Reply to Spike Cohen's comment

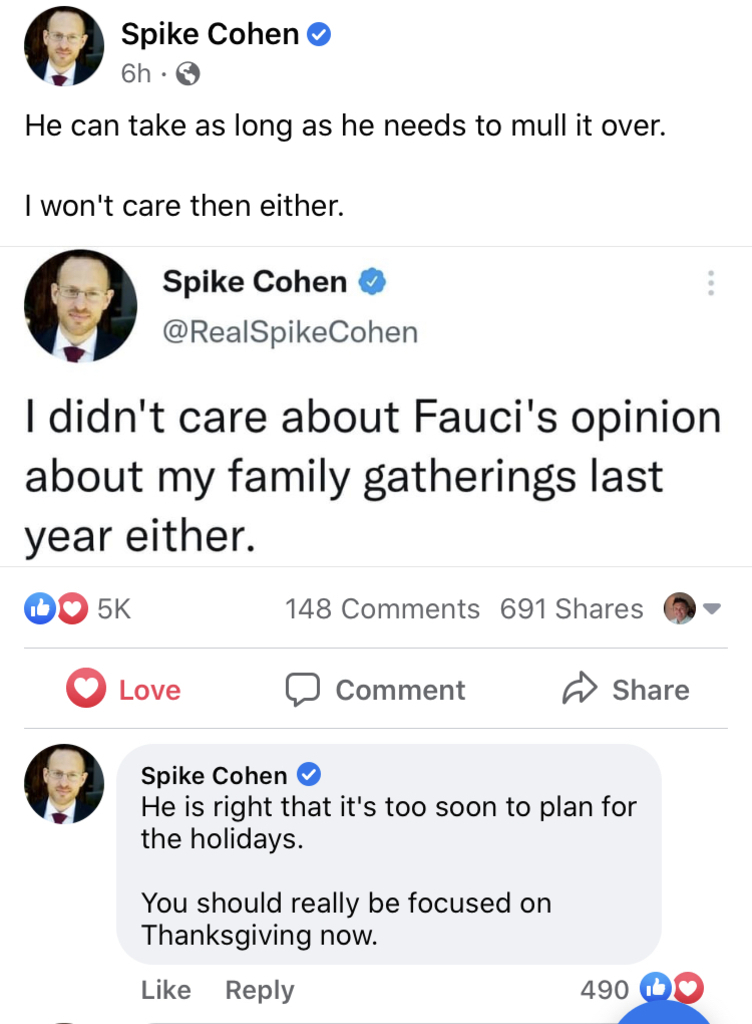(x=259, y=989)
